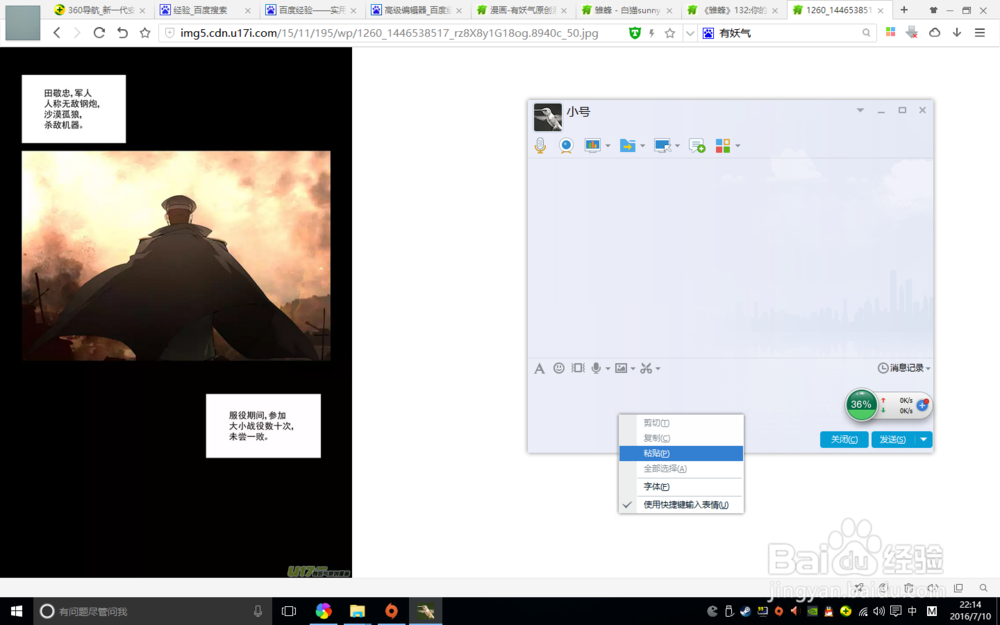
Task: Click the send file folder icon
Action: click(x=628, y=146)
